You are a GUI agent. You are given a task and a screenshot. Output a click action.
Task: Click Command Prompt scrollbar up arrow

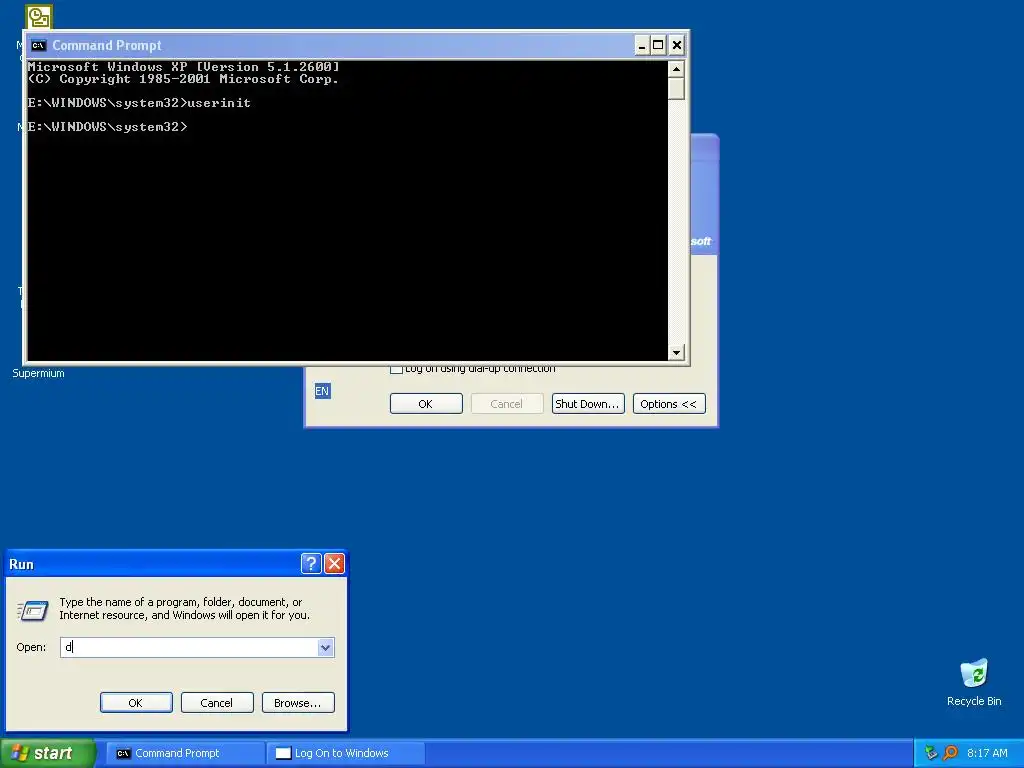click(676, 69)
